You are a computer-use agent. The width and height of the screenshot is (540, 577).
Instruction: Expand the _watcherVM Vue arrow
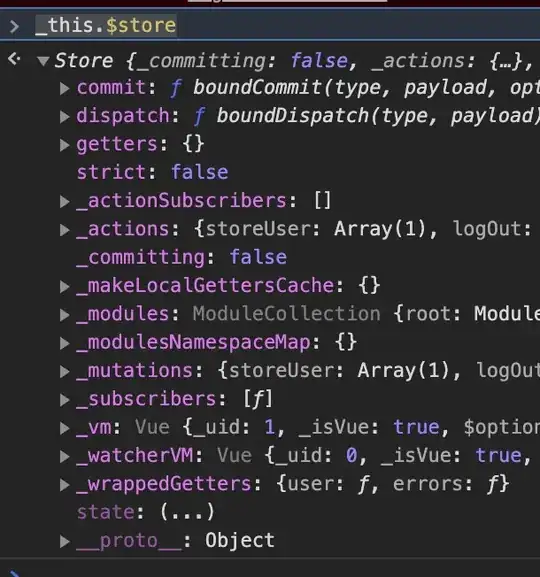(x=65, y=457)
